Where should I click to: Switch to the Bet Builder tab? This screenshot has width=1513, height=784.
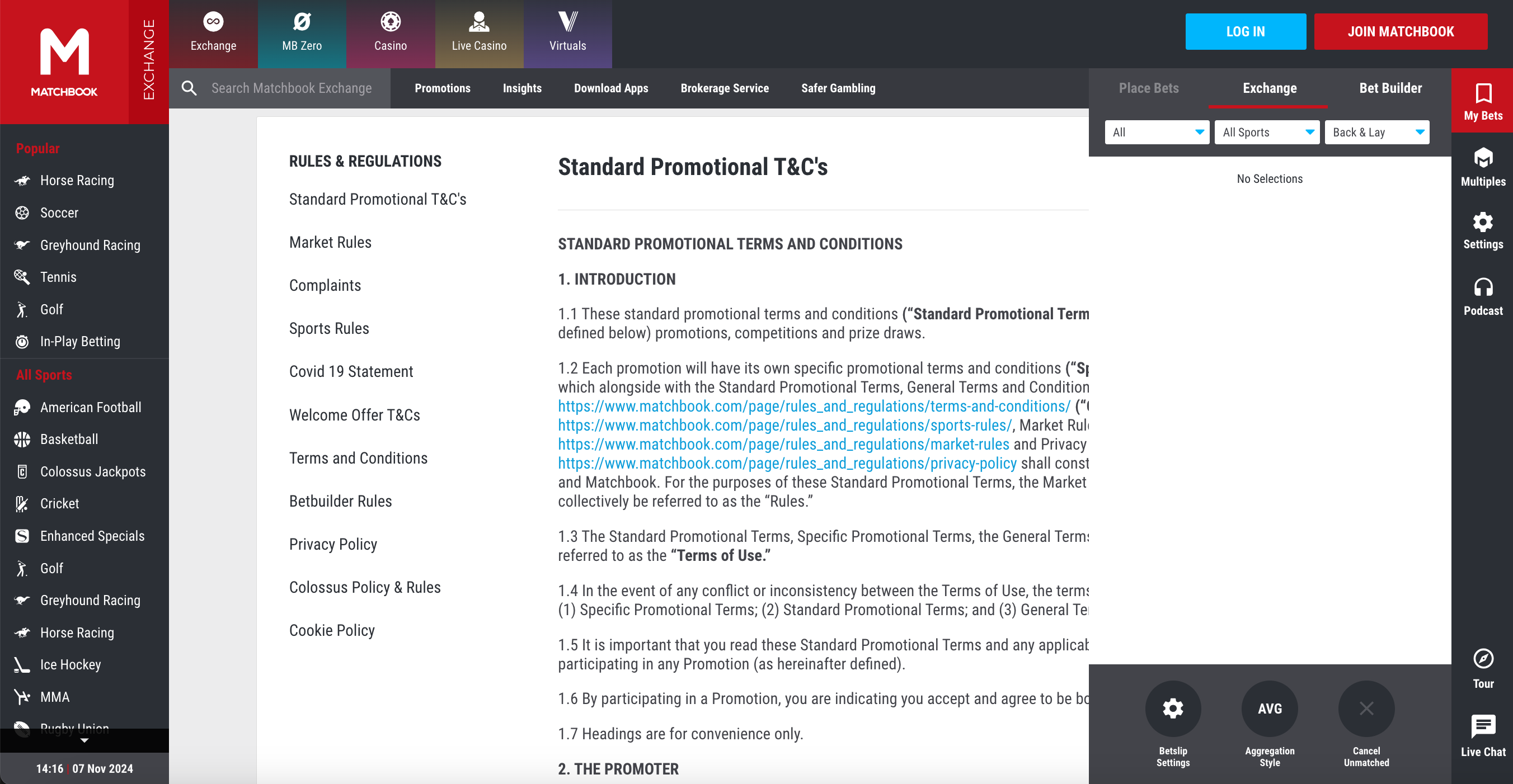click(x=1390, y=88)
